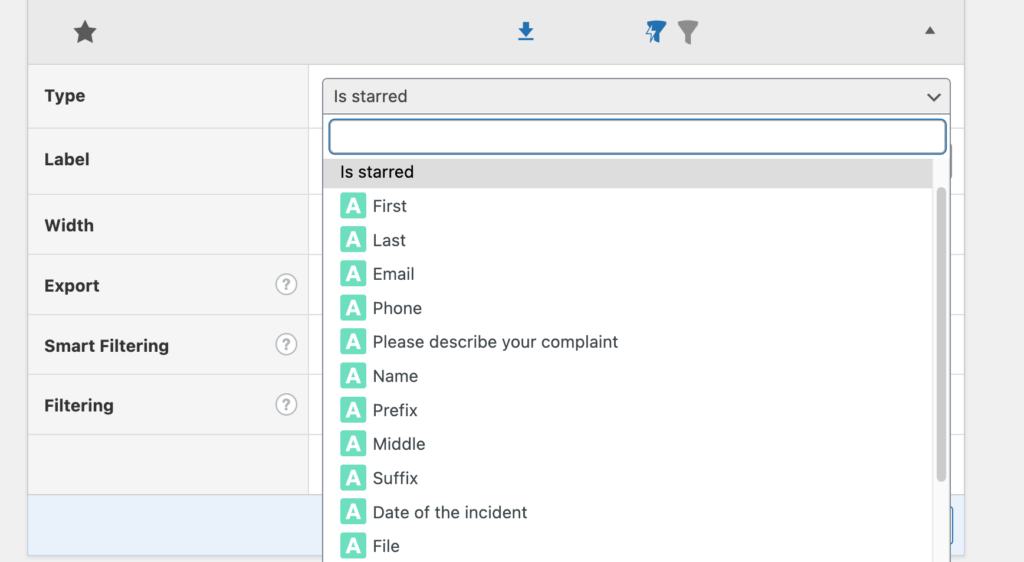Image resolution: width=1024 pixels, height=562 pixels.
Task: Choose the File field option
Action: tap(386, 546)
